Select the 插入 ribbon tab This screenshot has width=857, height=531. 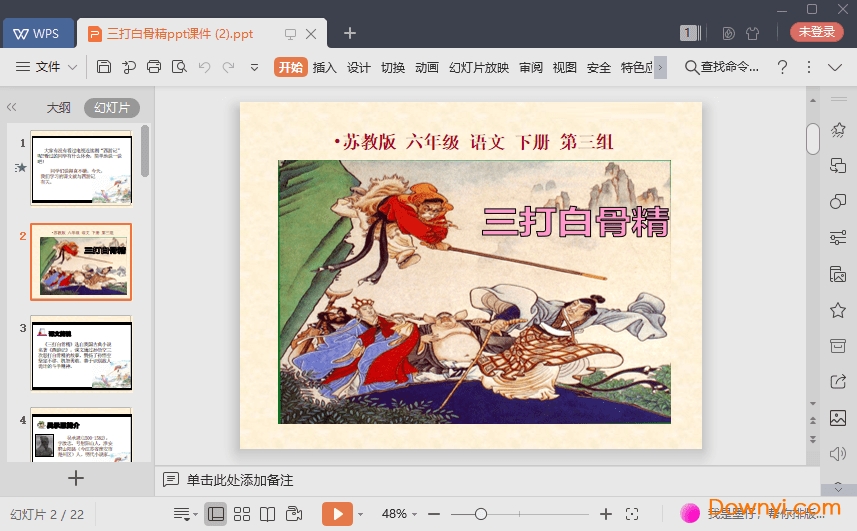pos(324,67)
